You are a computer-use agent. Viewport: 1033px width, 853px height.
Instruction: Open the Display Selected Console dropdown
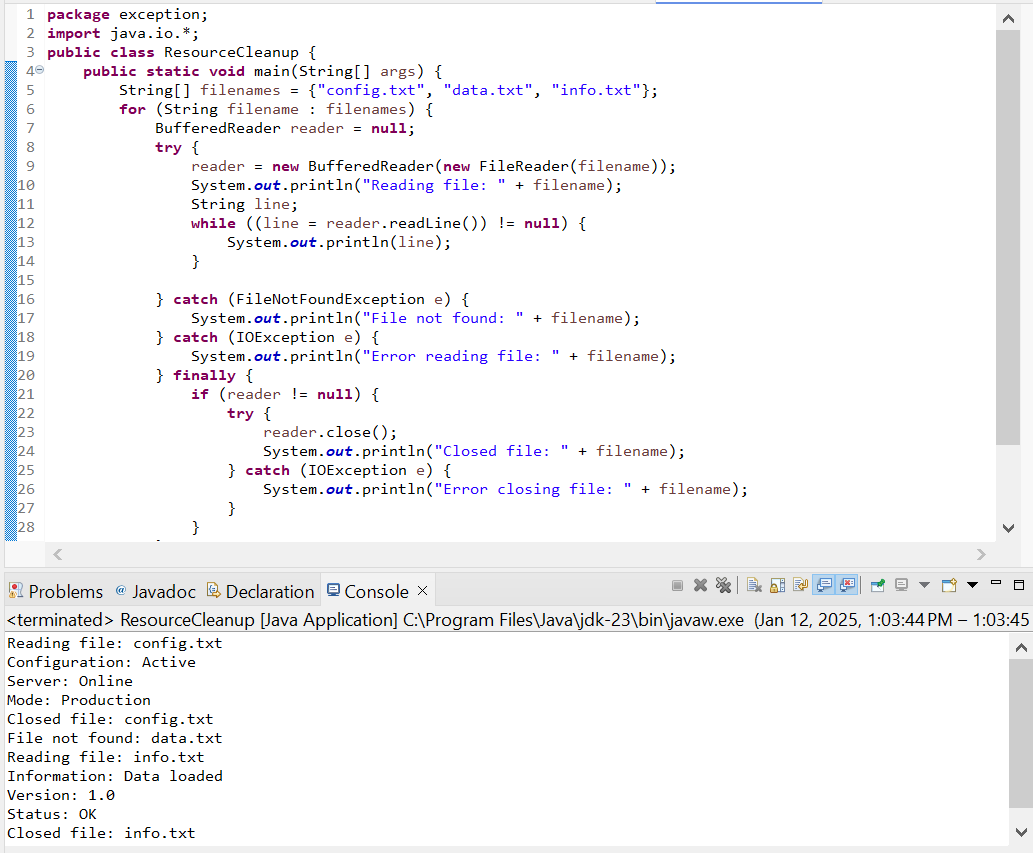(x=924, y=585)
